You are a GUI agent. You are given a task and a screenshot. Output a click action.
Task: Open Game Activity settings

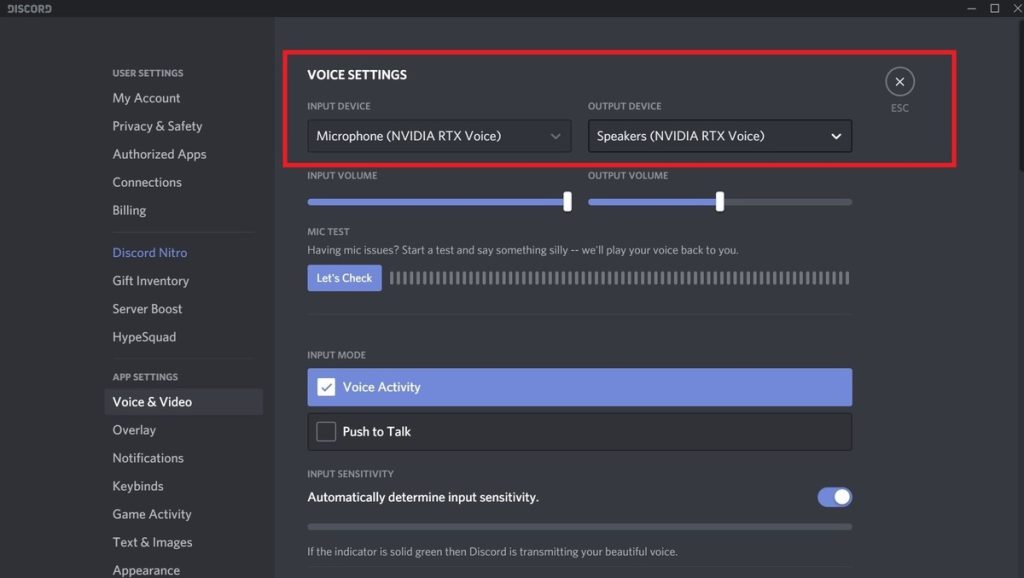click(x=152, y=514)
